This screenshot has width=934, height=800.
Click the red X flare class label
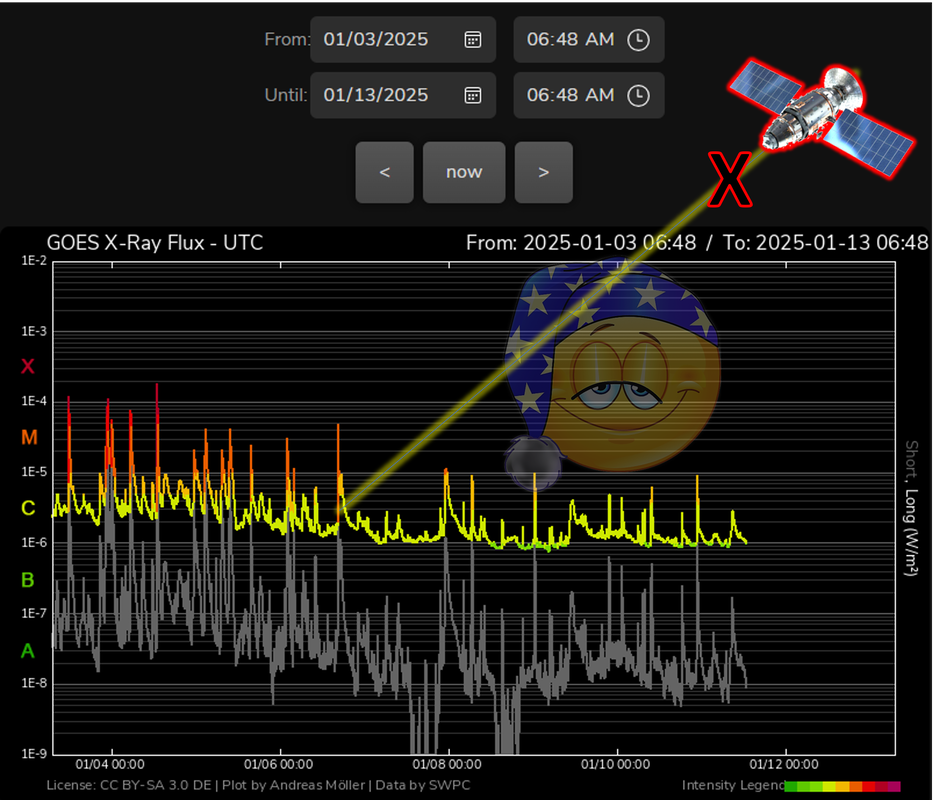click(27, 366)
